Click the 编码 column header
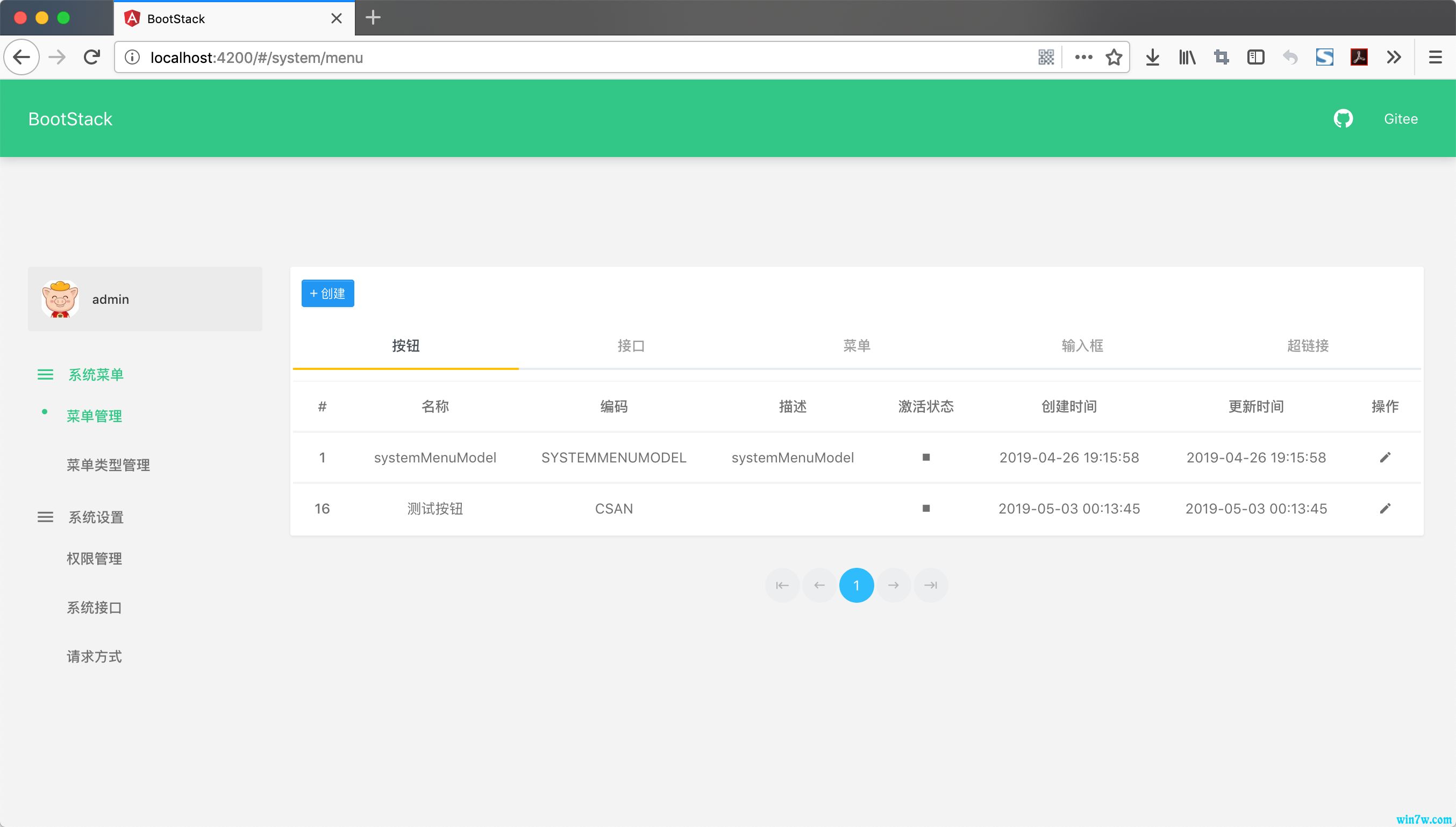This screenshot has width=1456, height=827. [x=614, y=407]
